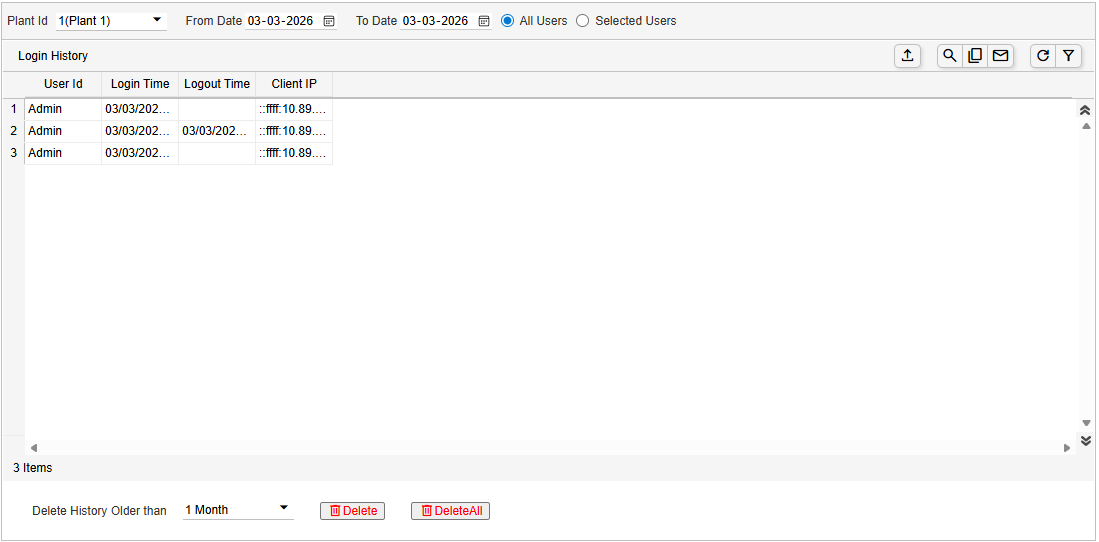Jump to bottom with double-down chevron
The height and width of the screenshot is (542, 1099).
tap(1085, 440)
